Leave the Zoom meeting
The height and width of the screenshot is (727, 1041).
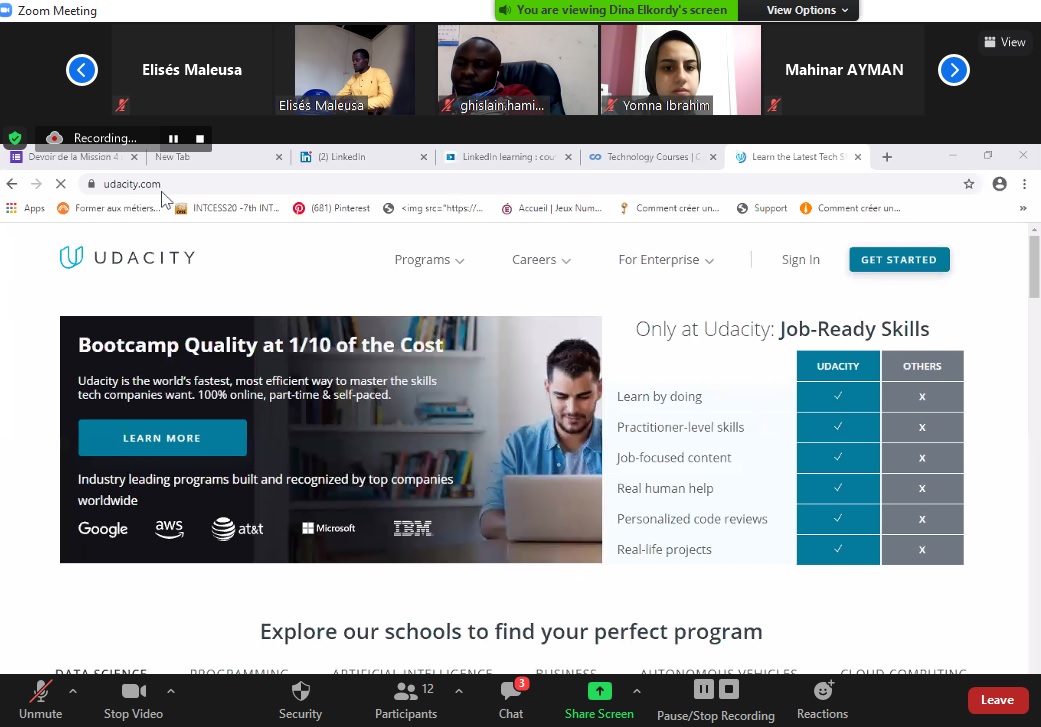pos(997,700)
